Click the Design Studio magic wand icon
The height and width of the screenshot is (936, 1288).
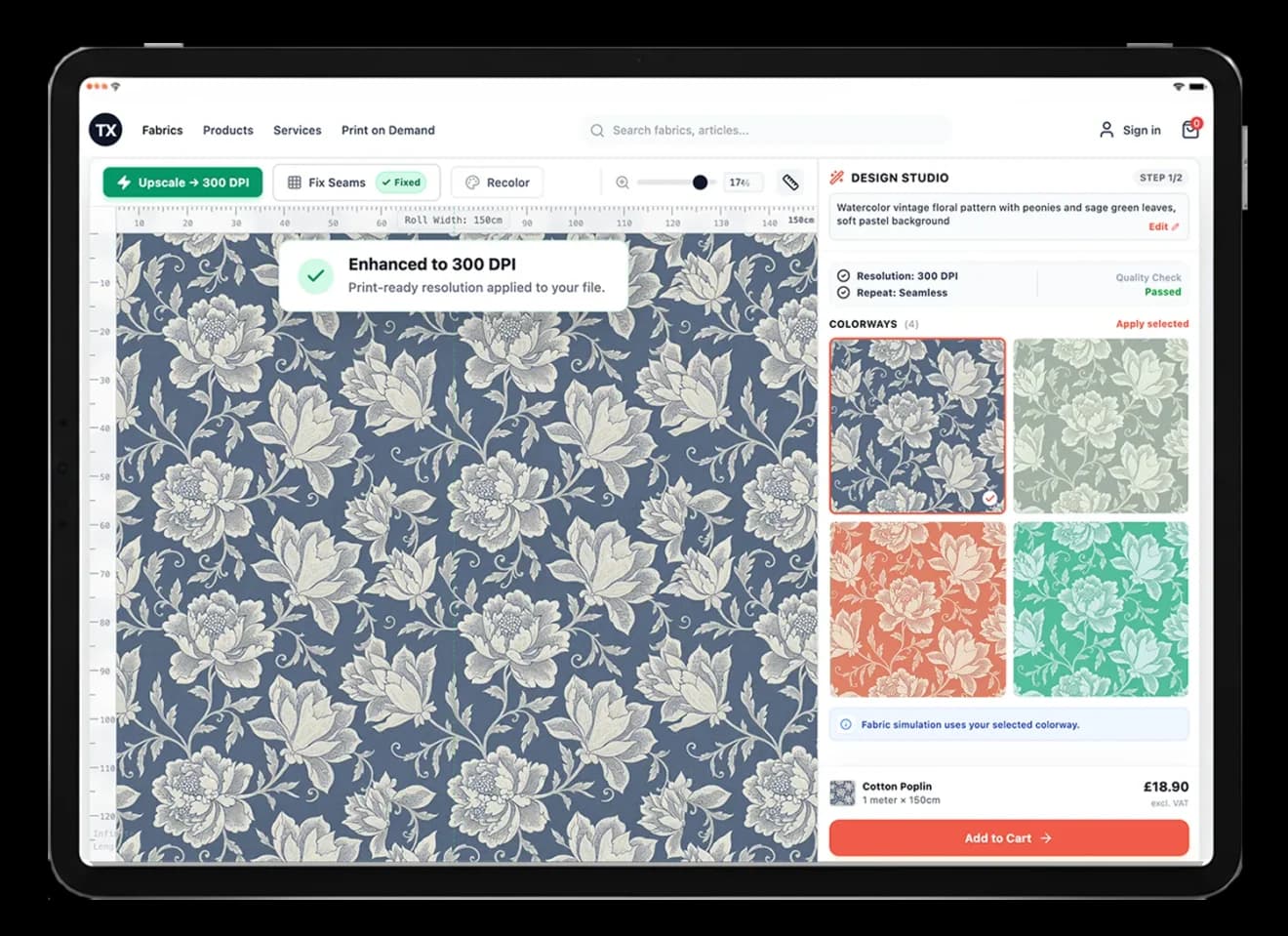coord(836,177)
